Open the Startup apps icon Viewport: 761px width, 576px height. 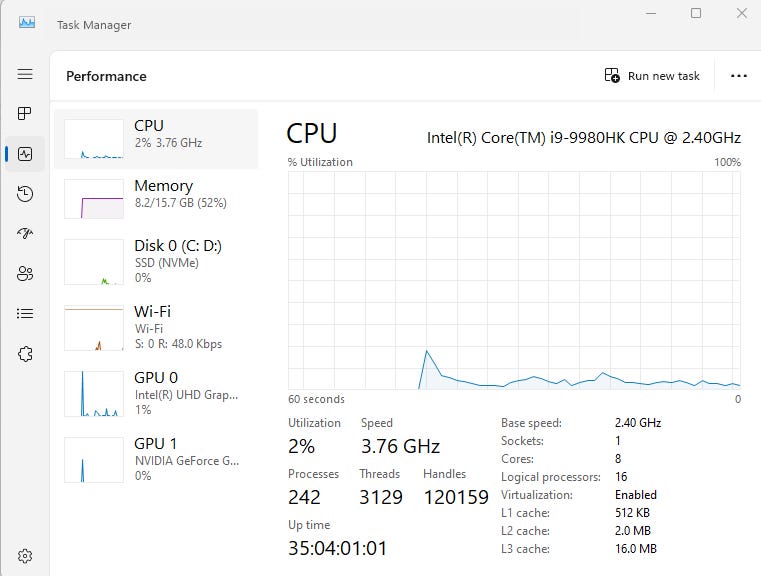pyautogui.click(x=25, y=233)
